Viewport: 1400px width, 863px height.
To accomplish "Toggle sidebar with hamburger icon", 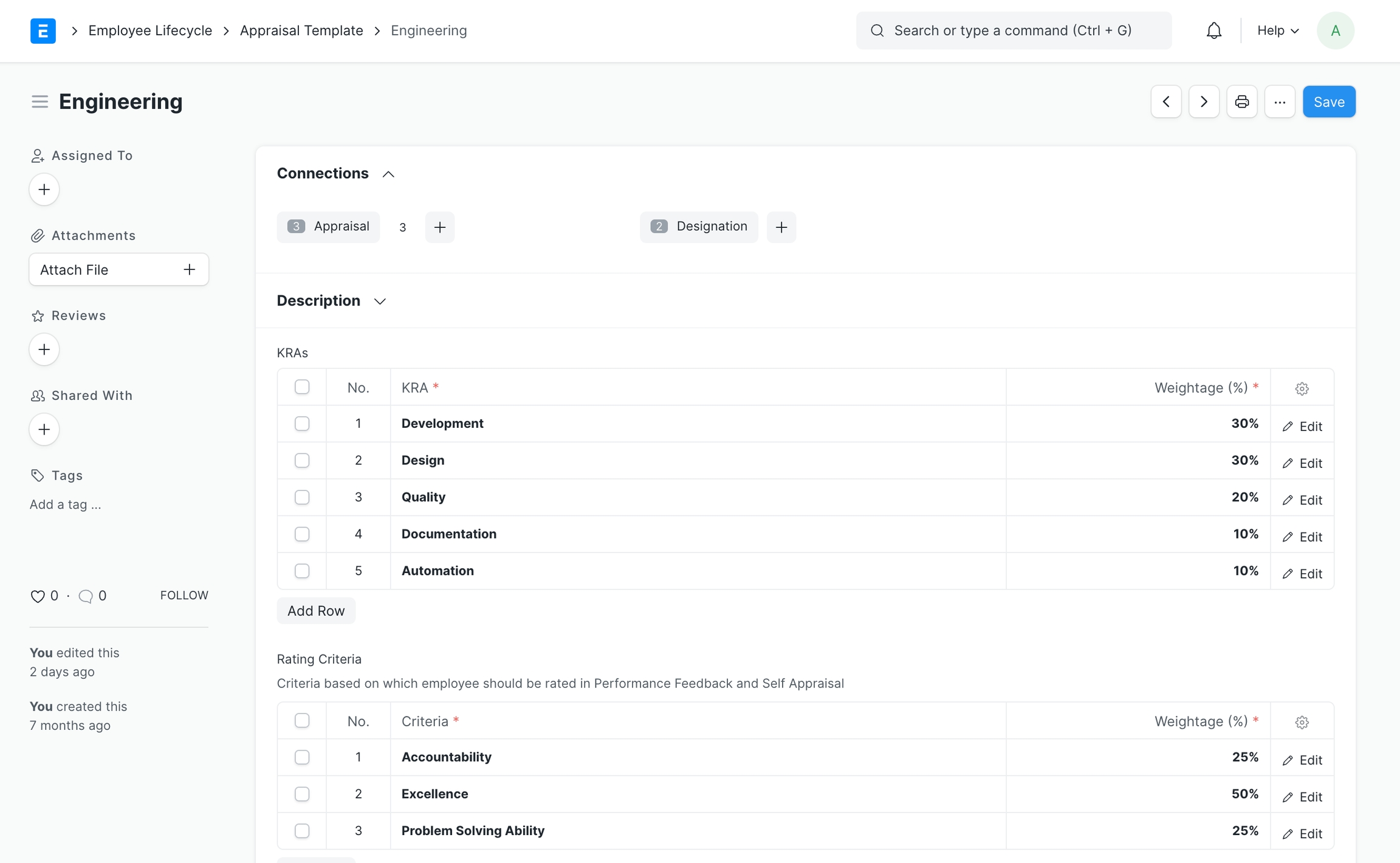I will [x=39, y=101].
